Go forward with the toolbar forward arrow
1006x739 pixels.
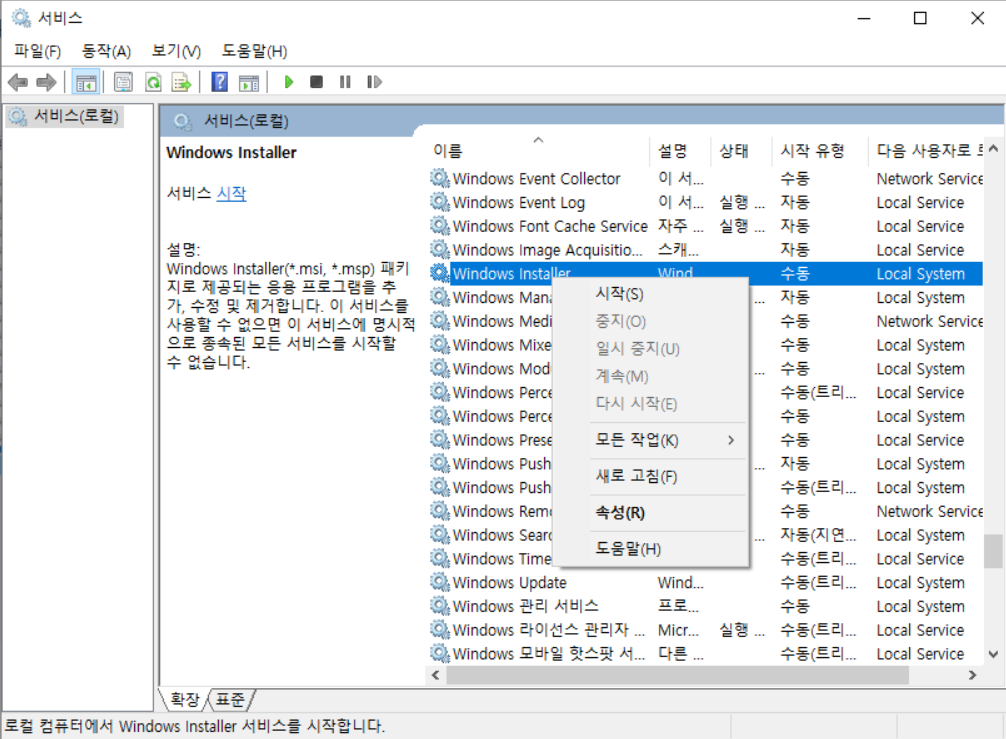pos(46,82)
